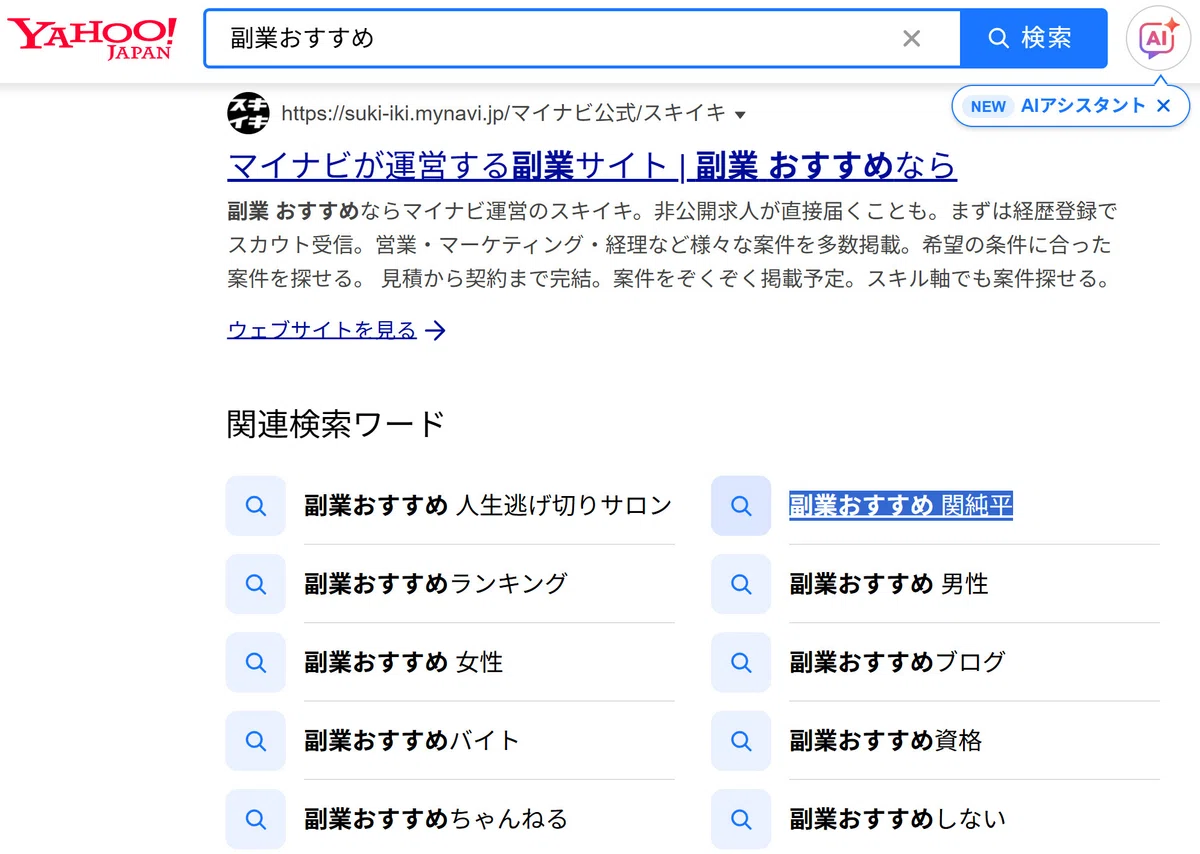Click search icon beside 人生逃げ切りサロン

[x=256, y=506]
